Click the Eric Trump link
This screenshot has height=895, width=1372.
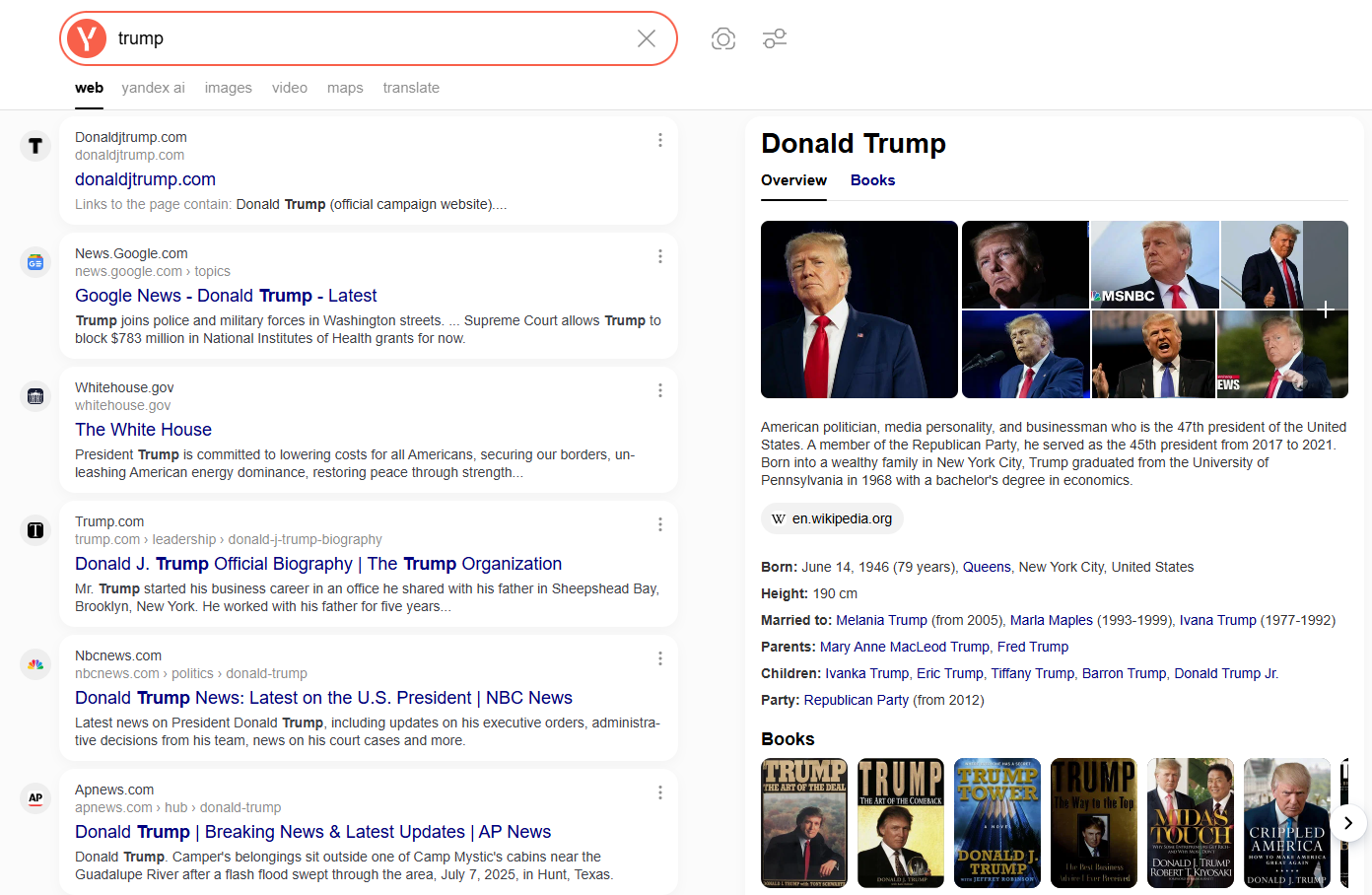[950, 673]
